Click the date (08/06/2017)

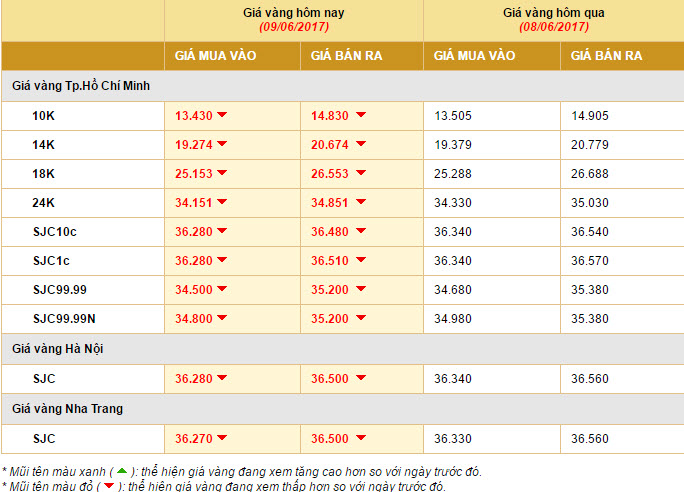pyautogui.click(x=554, y=27)
